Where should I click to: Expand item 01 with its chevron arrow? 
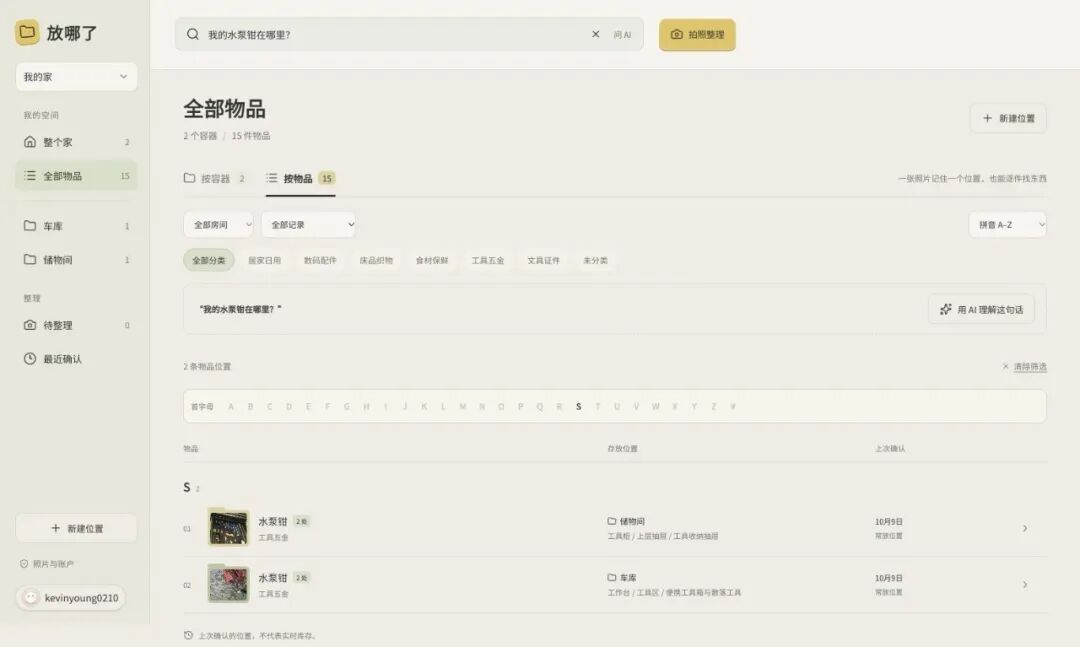click(1025, 528)
